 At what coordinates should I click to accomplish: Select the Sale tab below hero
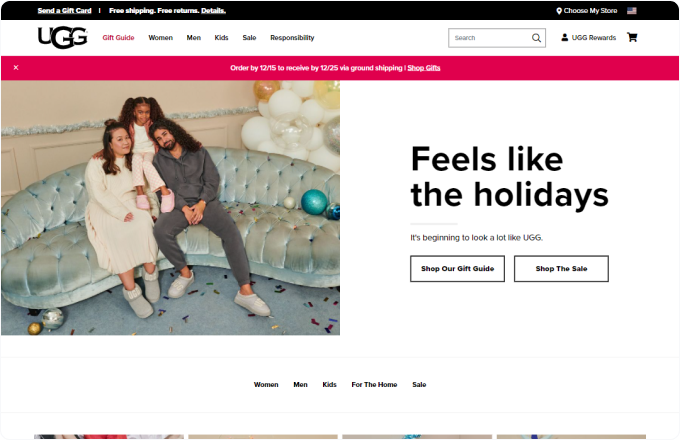pyautogui.click(x=419, y=385)
